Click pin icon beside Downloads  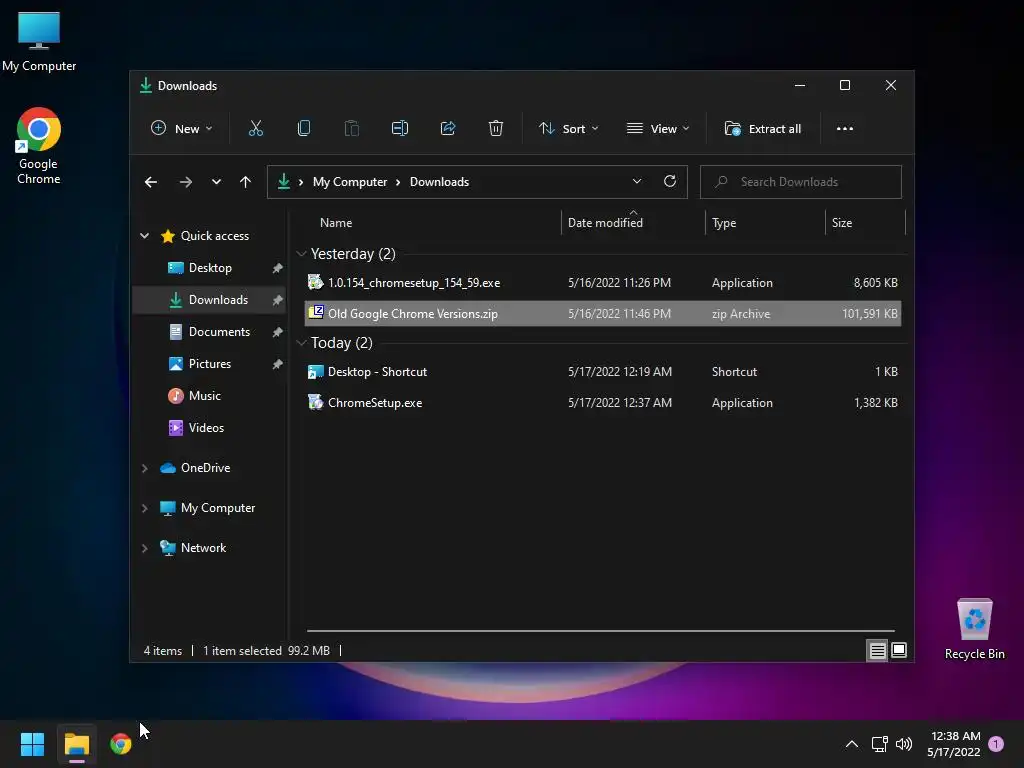coord(277,300)
